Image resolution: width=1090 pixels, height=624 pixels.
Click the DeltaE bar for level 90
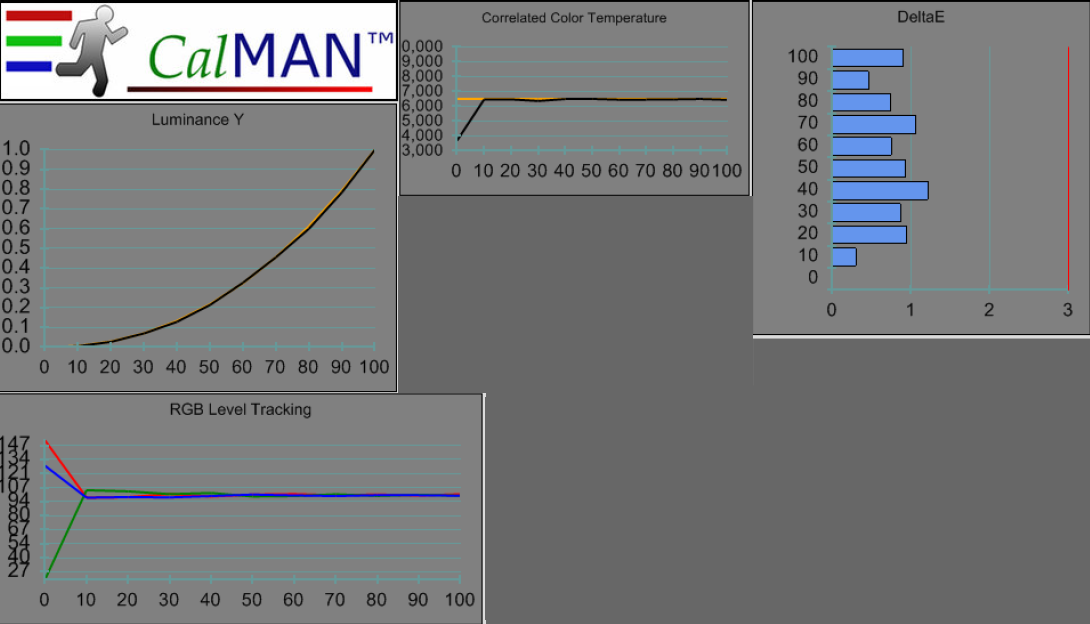coord(850,80)
